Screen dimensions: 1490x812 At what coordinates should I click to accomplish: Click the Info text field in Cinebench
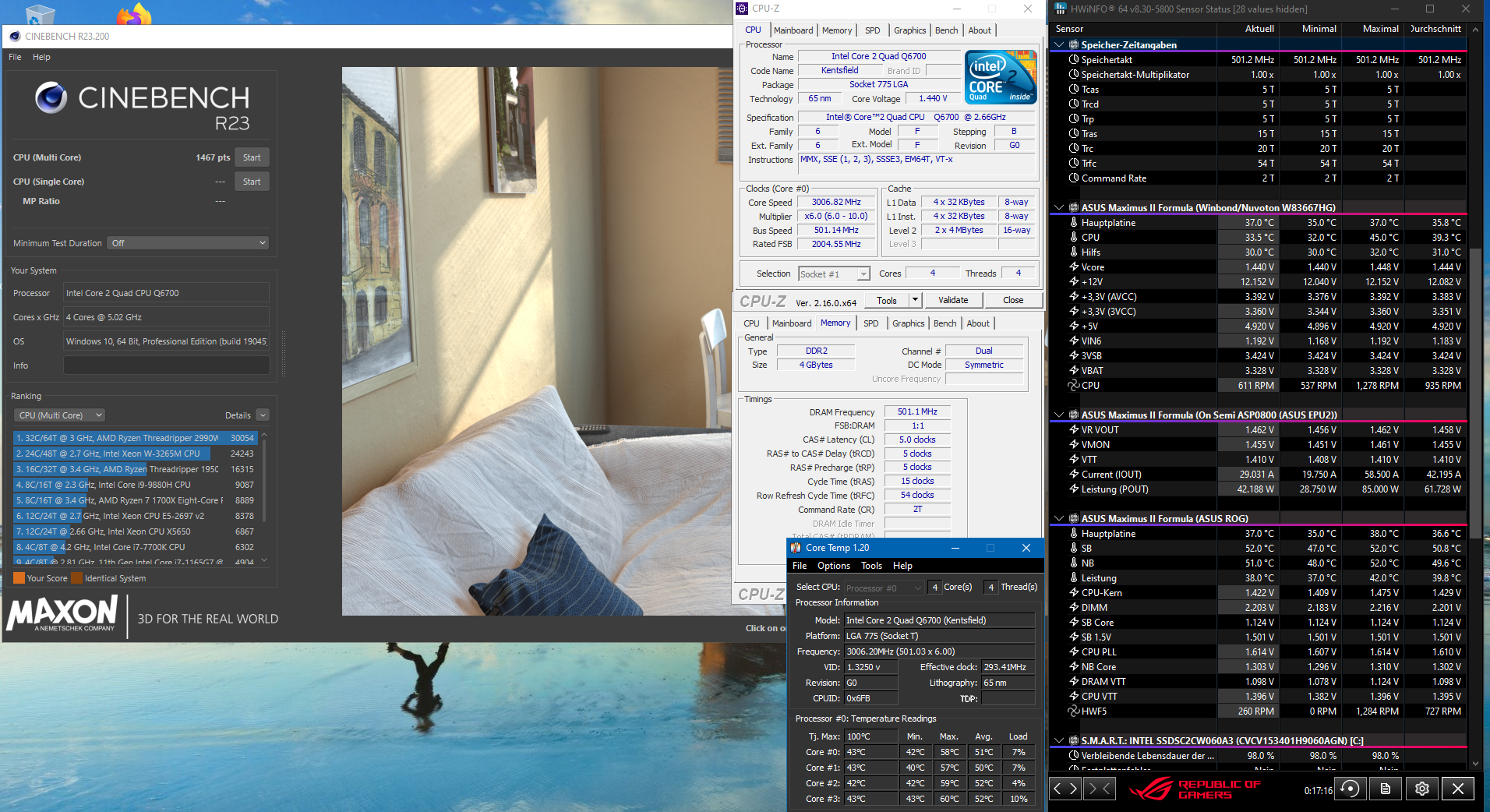click(x=167, y=365)
